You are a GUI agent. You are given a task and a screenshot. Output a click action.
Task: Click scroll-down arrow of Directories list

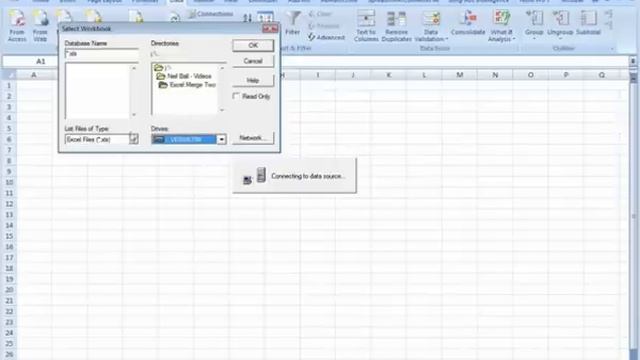222,110
